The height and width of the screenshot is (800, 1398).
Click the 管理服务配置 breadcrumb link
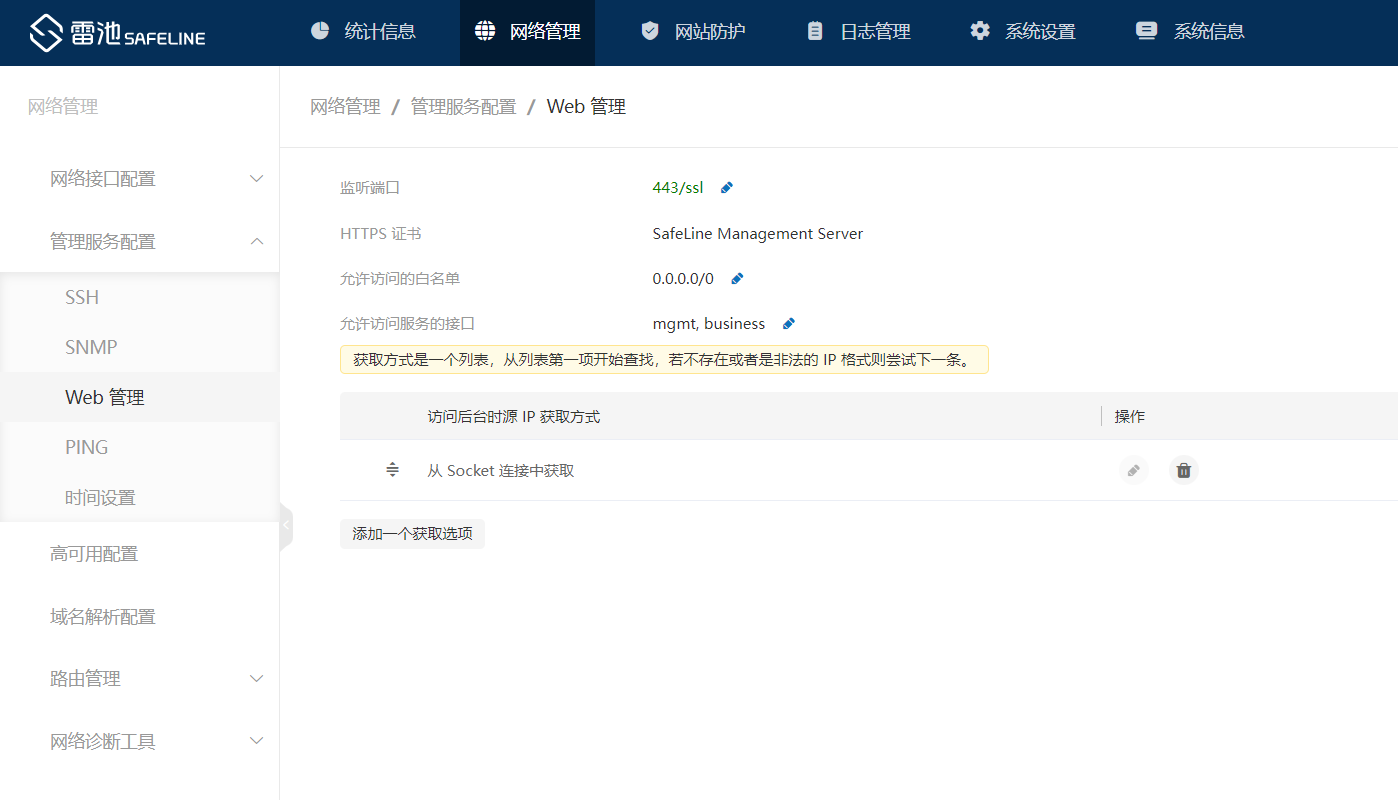pos(463,107)
